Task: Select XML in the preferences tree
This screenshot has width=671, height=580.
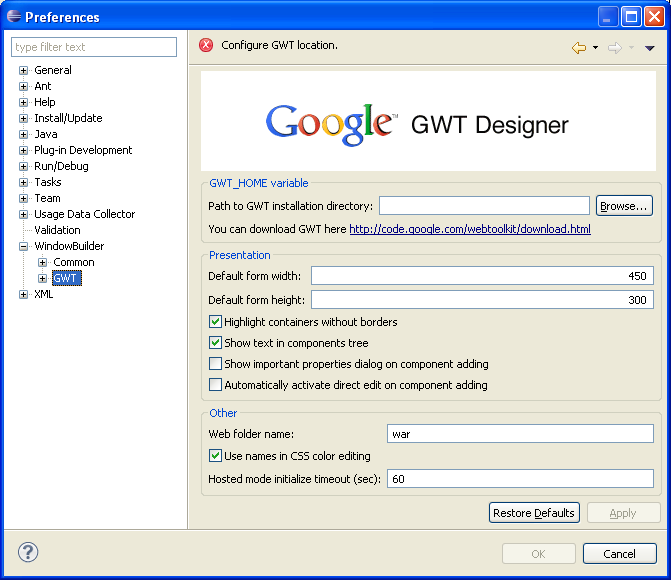Action: (x=44, y=294)
